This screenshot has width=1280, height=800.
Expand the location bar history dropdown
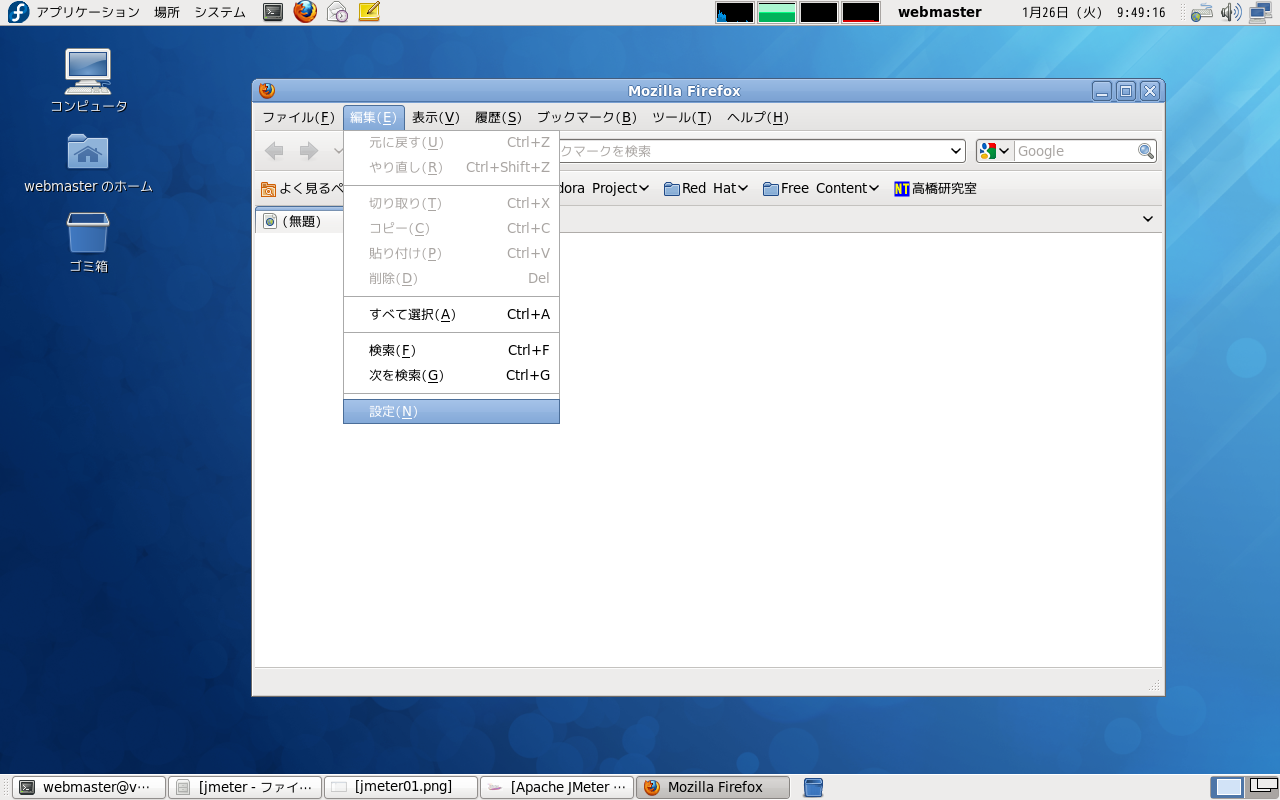(955, 151)
